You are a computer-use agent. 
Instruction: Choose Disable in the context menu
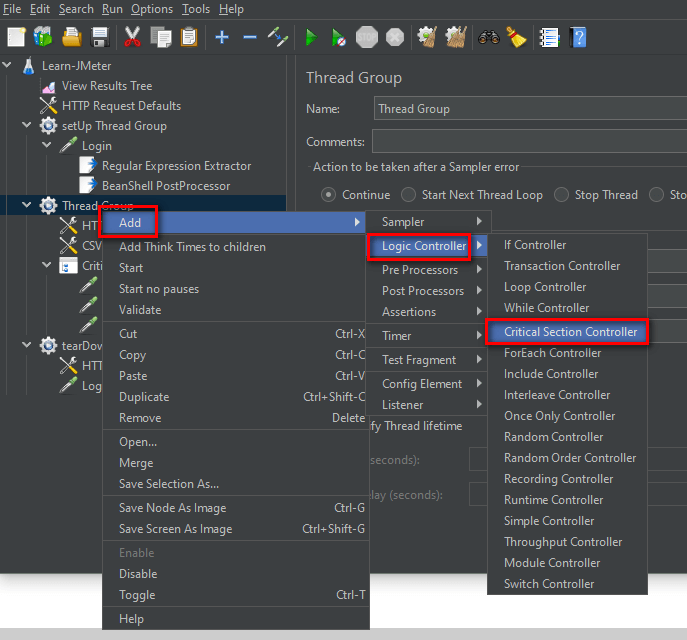point(234,574)
